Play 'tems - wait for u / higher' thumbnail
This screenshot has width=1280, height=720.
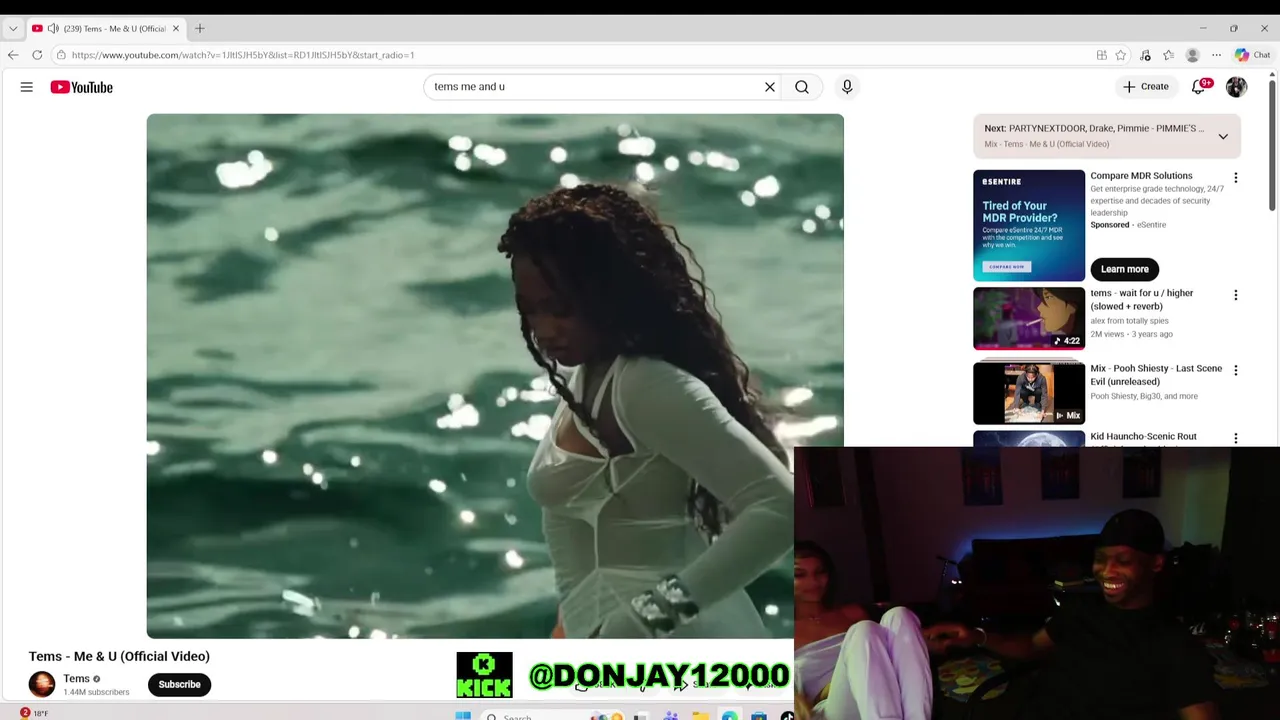click(1029, 318)
